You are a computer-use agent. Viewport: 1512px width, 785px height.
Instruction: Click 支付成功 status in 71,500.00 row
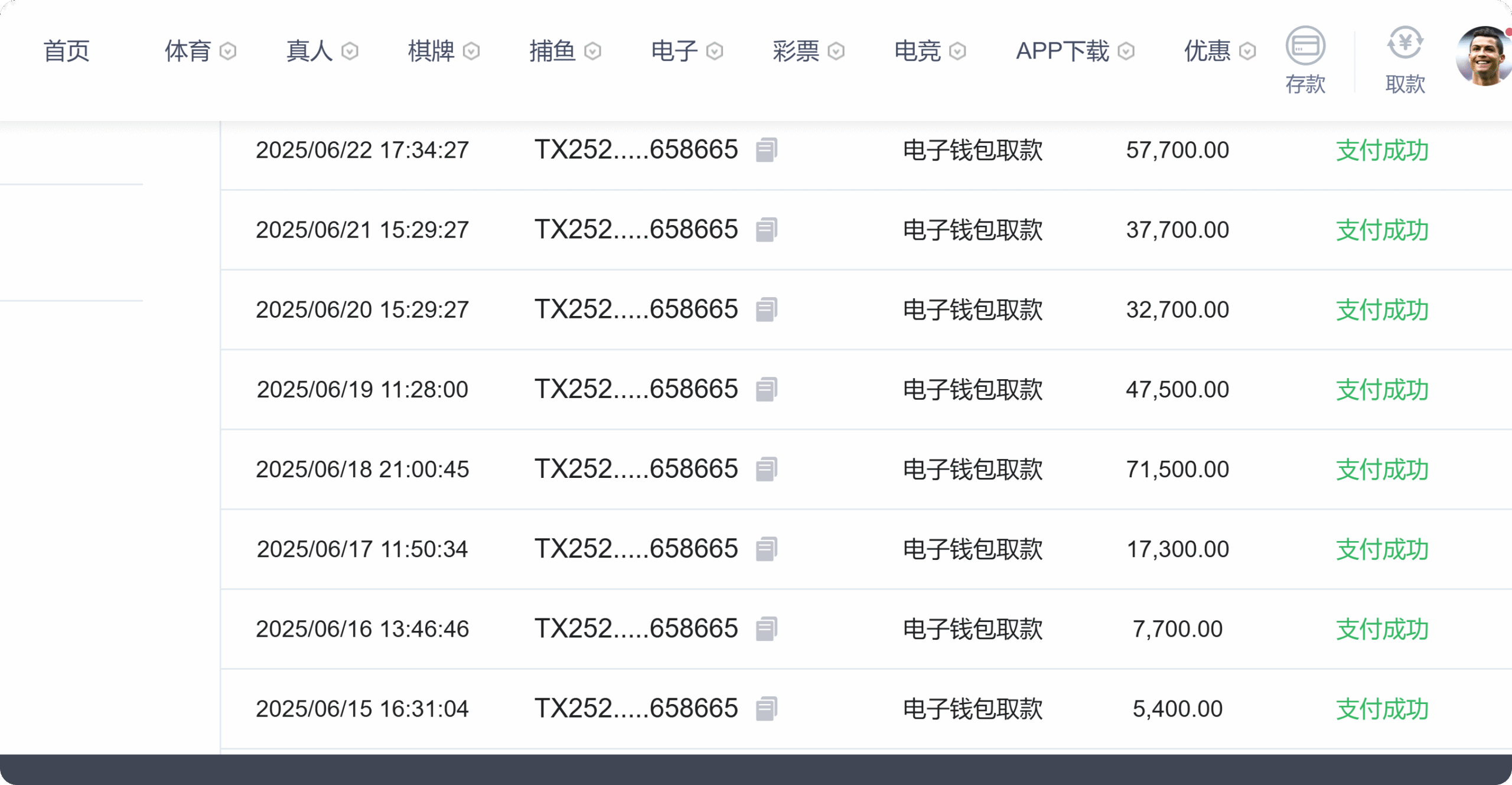pyautogui.click(x=1382, y=469)
